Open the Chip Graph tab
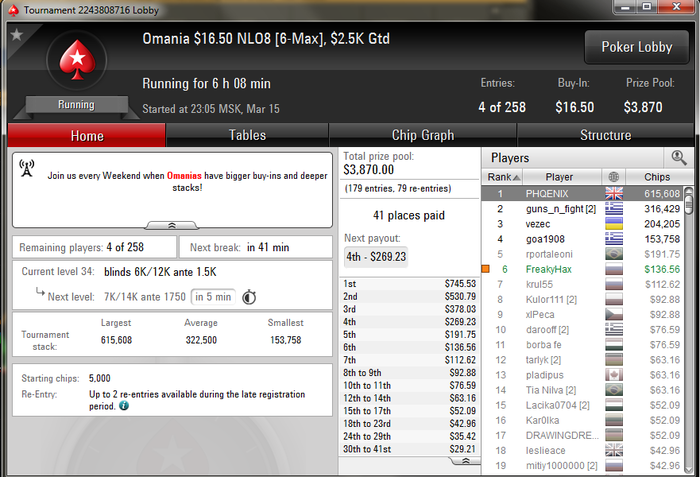 [423, 135]
